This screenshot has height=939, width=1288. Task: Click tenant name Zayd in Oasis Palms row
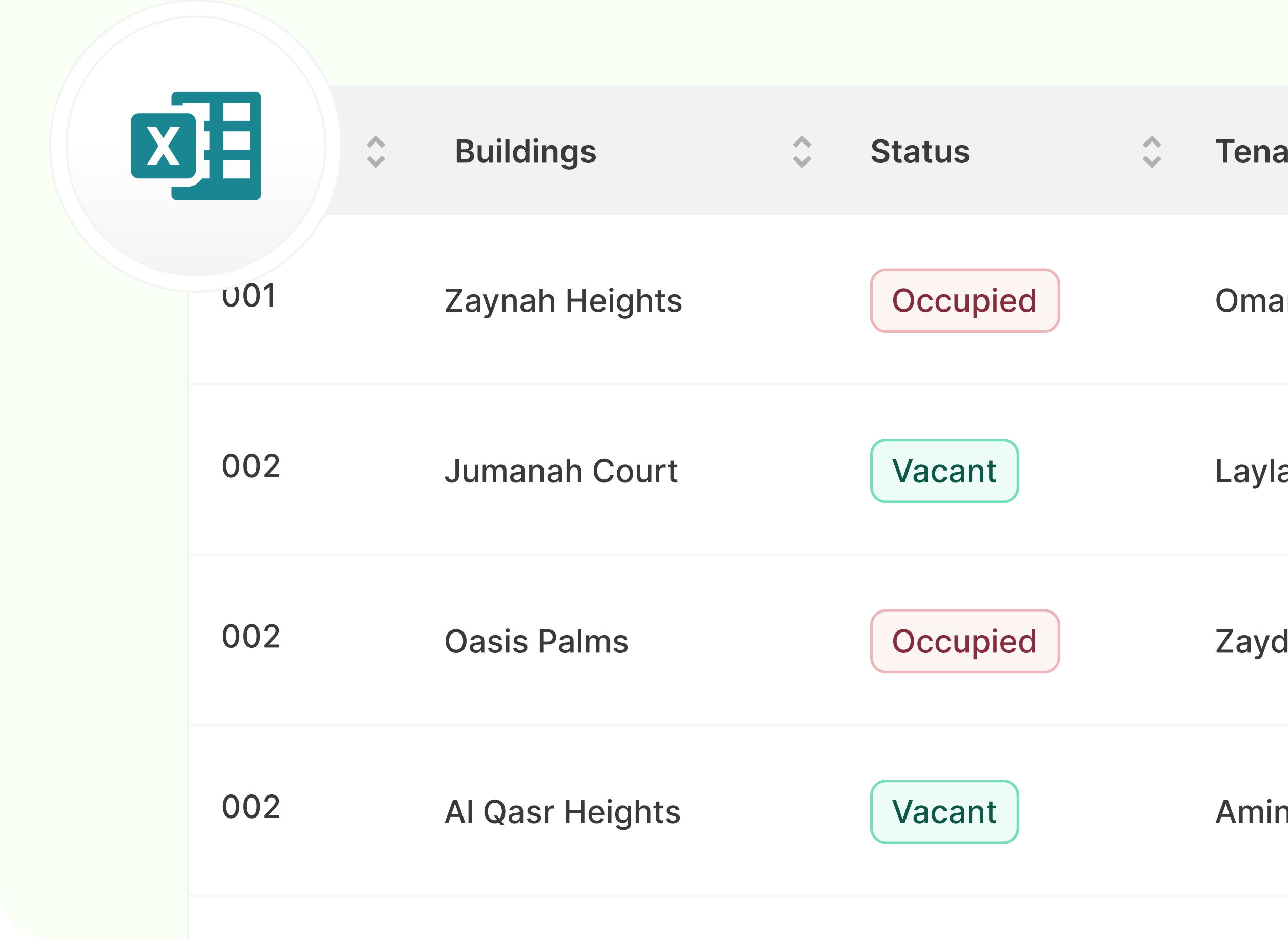point(1251,642)
